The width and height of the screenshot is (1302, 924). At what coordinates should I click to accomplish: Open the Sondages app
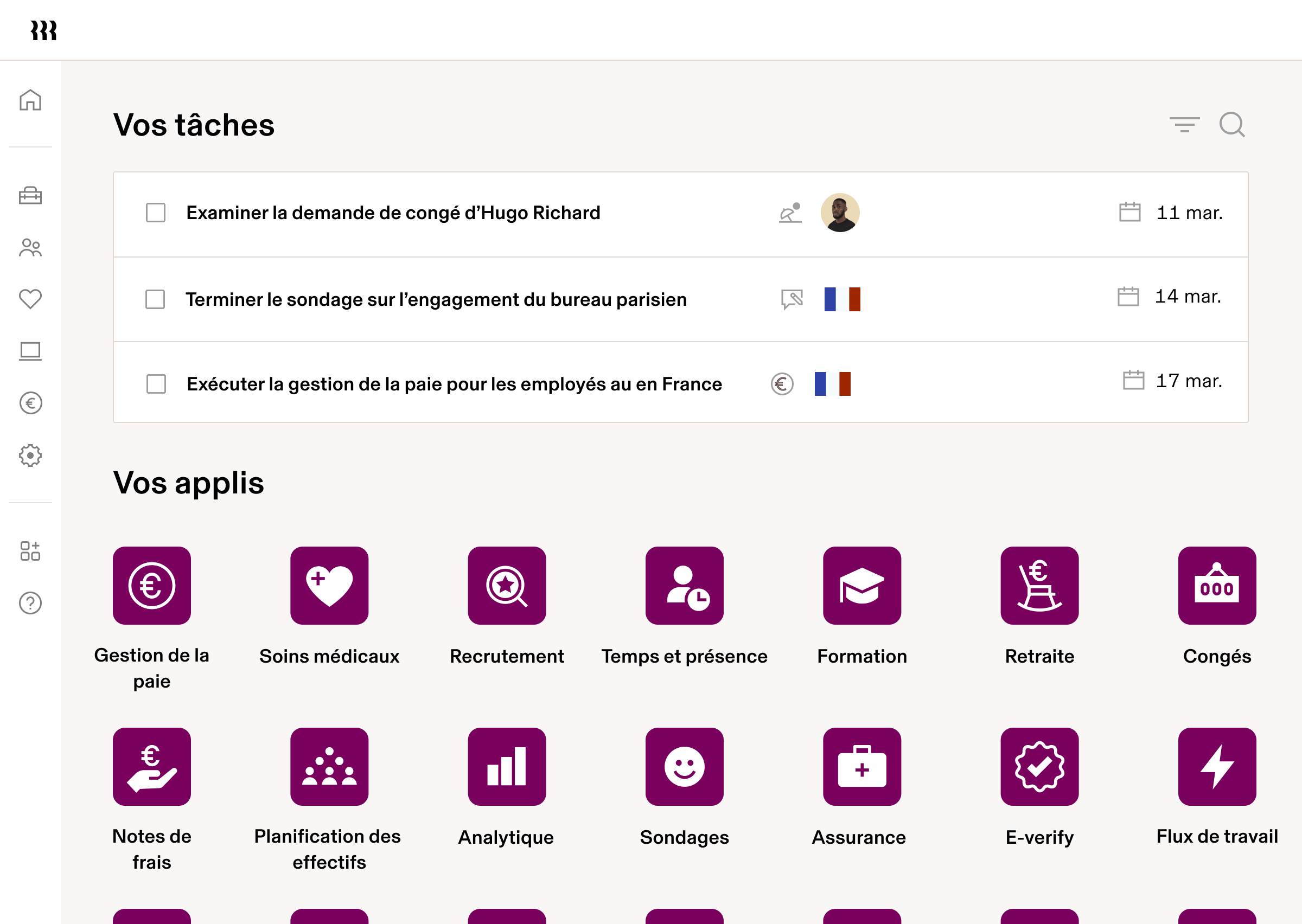pos(684,766)
